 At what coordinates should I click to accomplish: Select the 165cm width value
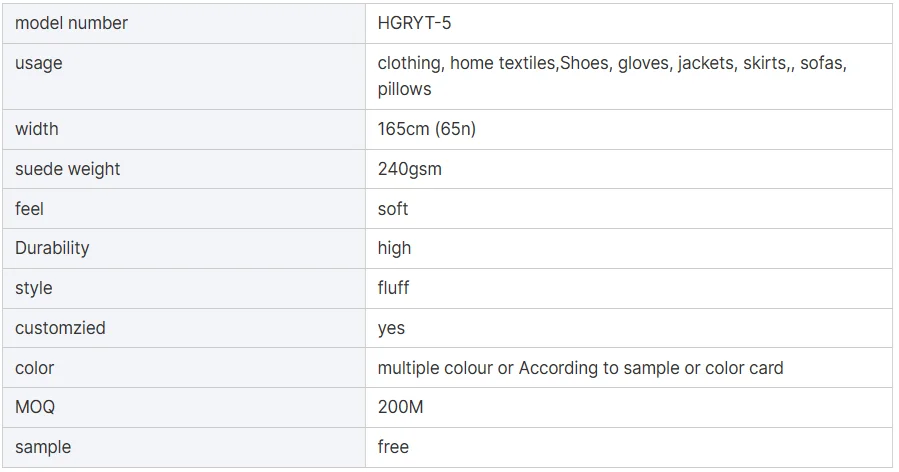(x=426, y=129)
